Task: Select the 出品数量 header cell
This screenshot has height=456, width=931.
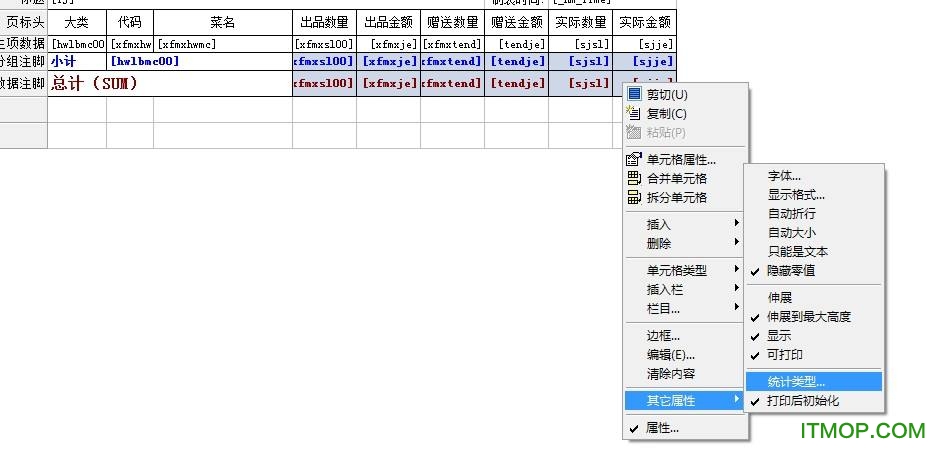Action: 324,23
